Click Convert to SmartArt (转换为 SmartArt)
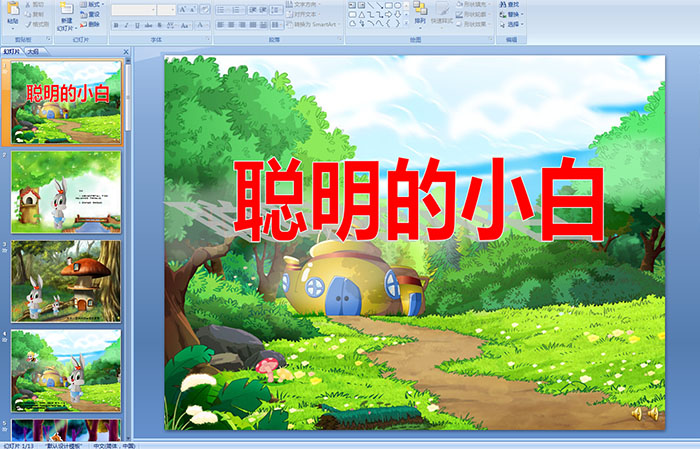The width and height of the screenshot is (700, 449). [313, 24]
